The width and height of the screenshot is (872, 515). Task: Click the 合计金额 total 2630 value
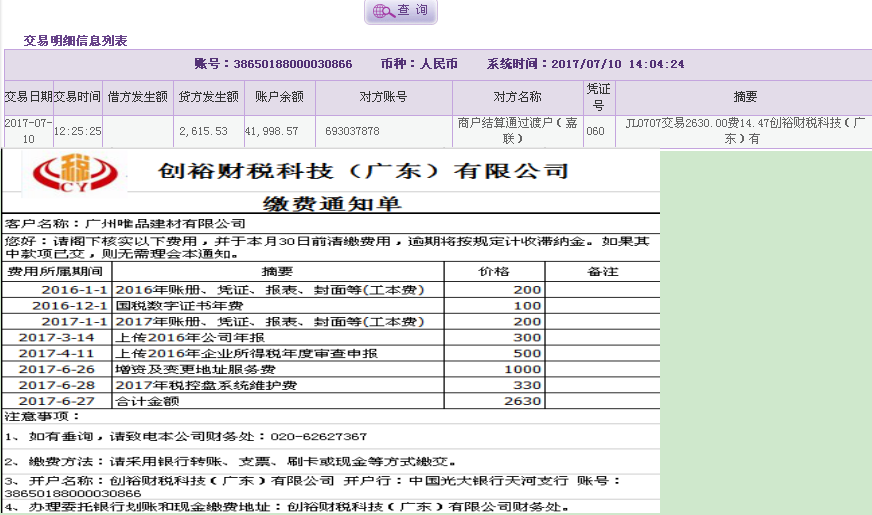pos(527,401)
